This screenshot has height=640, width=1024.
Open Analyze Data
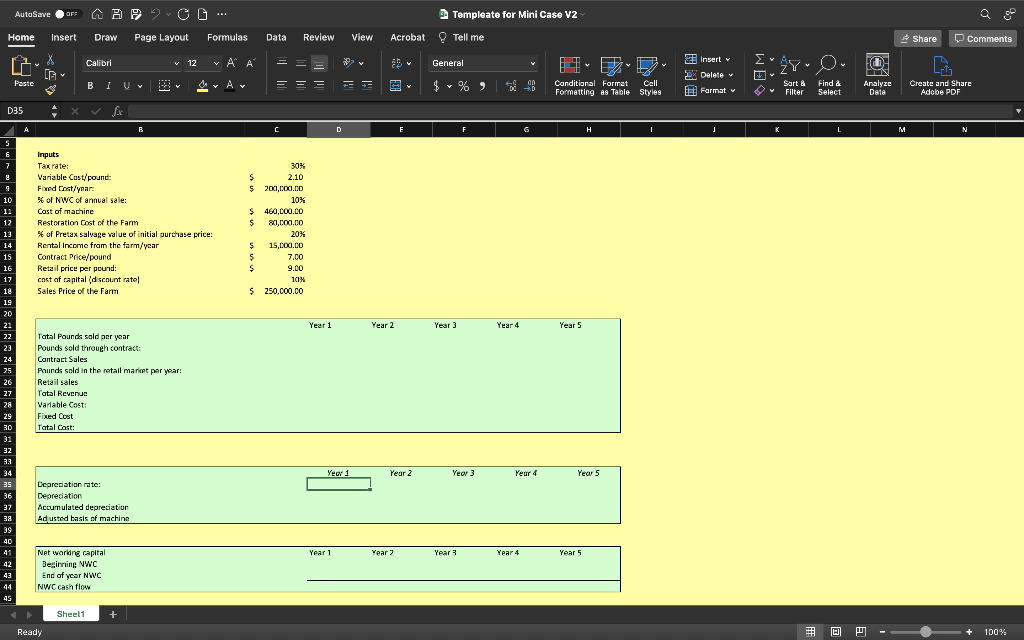click(x=876, y=74)
